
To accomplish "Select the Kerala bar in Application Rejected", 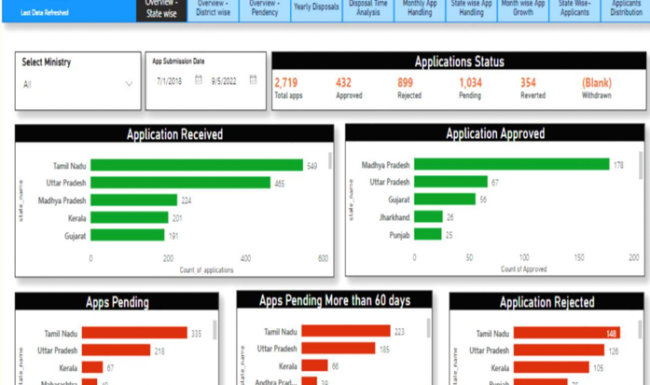I will [551, 367].
